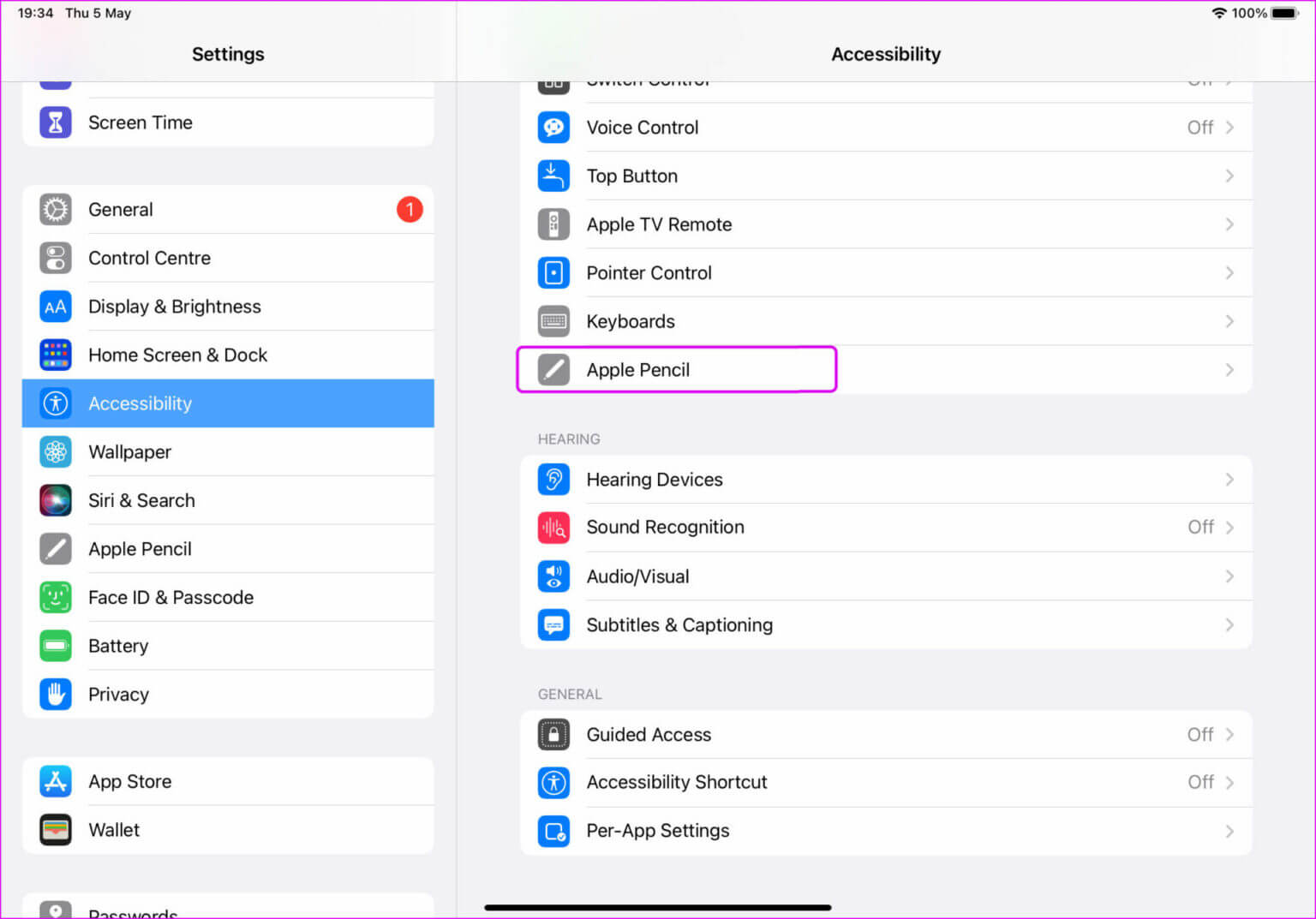The height and width of the screenshot is (919, 1316).
Task: Select General in the sidebar
Action: [228, 209]
